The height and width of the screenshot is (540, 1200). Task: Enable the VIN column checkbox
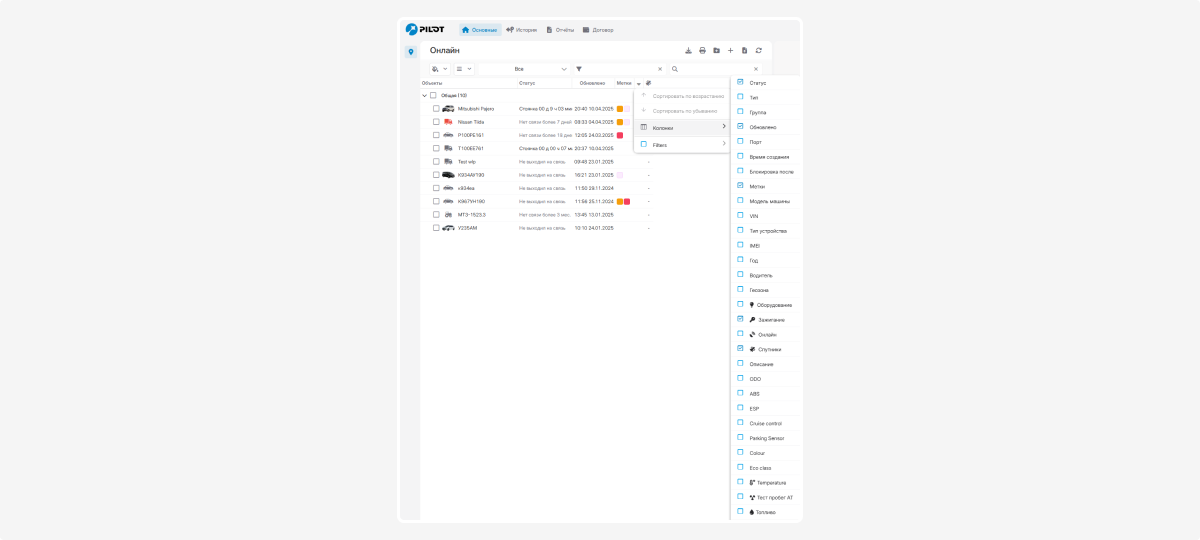tap(740, 216)
